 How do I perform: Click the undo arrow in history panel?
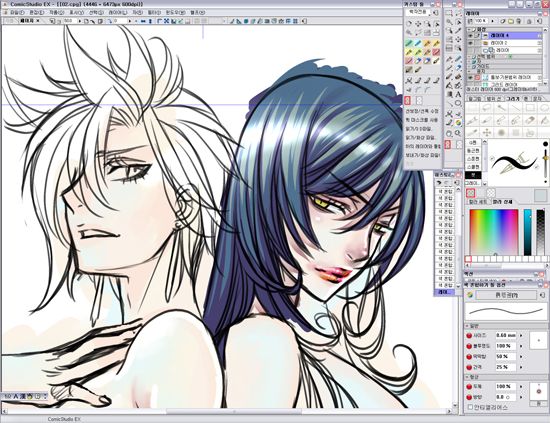point(438,183)
